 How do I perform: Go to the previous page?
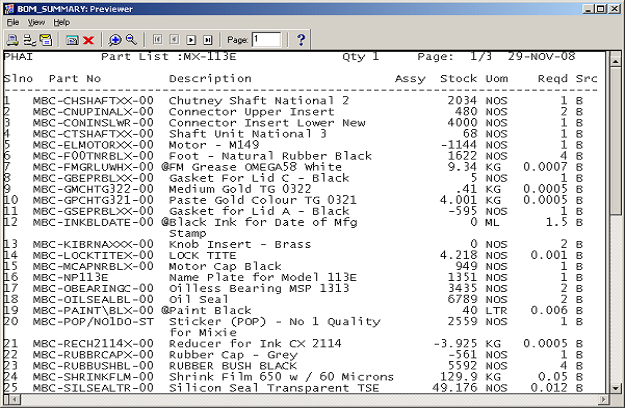point(176,39)
